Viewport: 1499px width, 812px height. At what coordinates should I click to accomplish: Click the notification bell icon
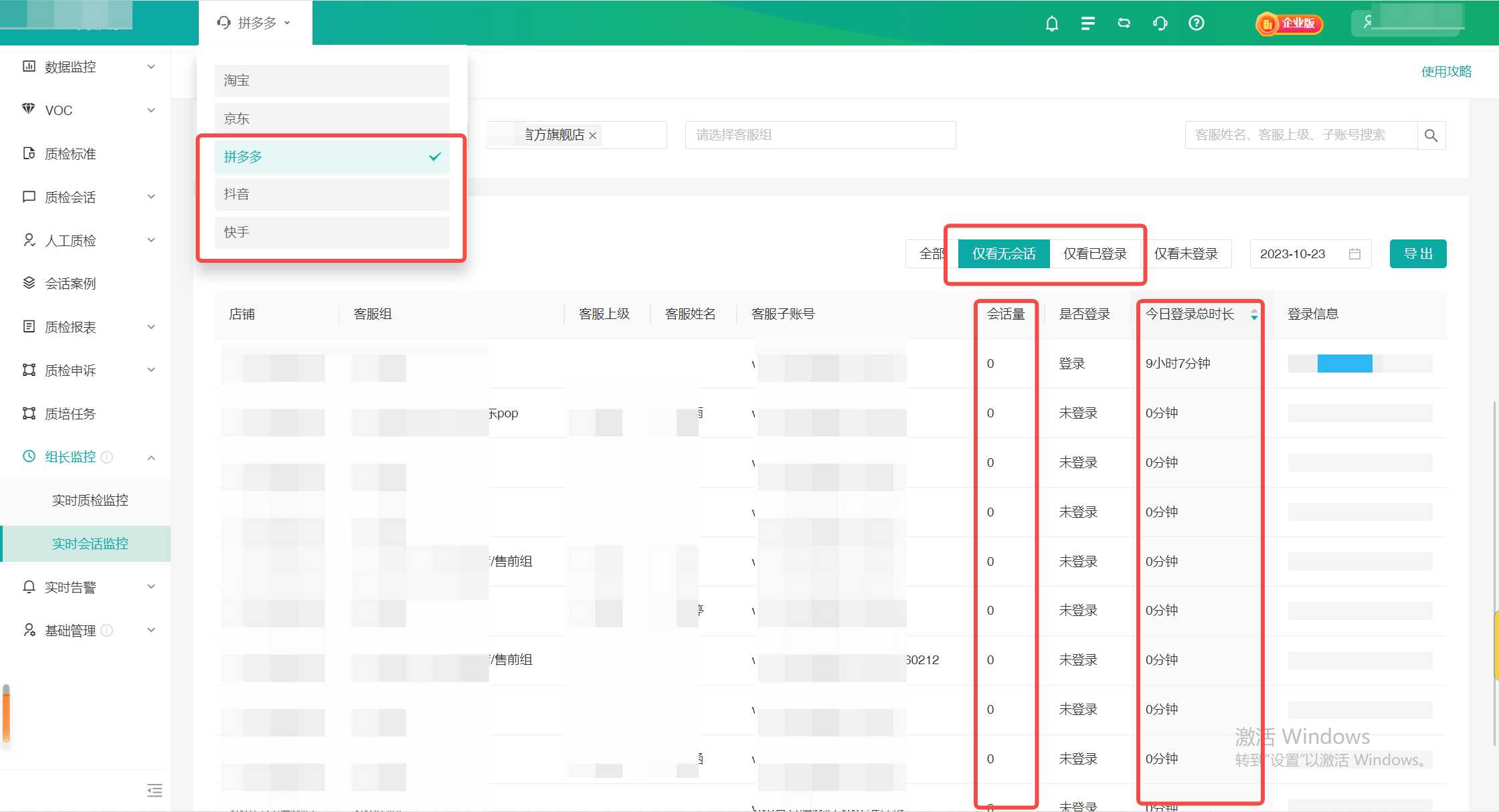pyautogui.click(x=1052, y=23)
